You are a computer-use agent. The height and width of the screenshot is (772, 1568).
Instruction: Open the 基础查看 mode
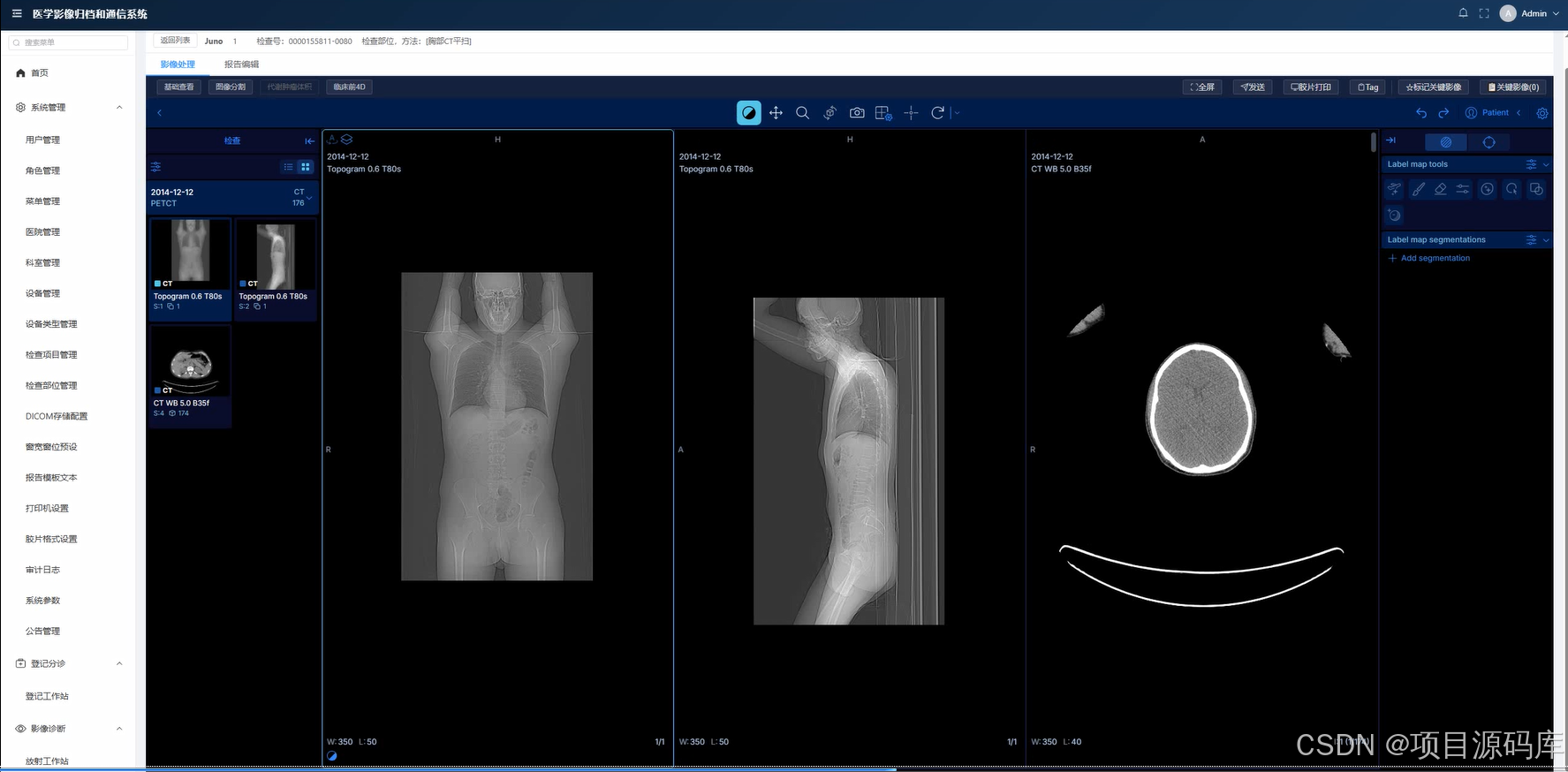click(x=179, y=87)
